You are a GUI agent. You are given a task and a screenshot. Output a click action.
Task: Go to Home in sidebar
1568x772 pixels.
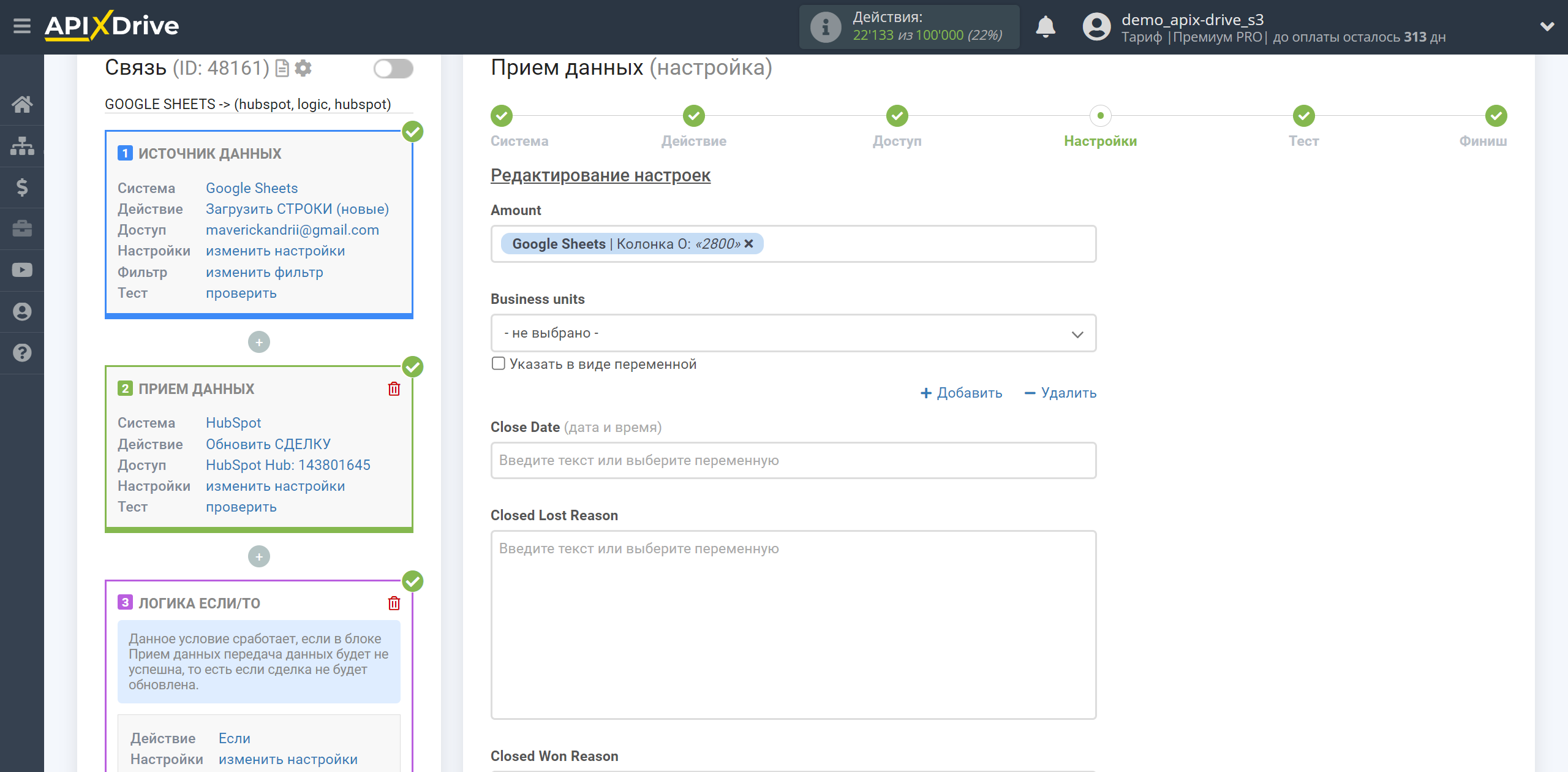22,104
